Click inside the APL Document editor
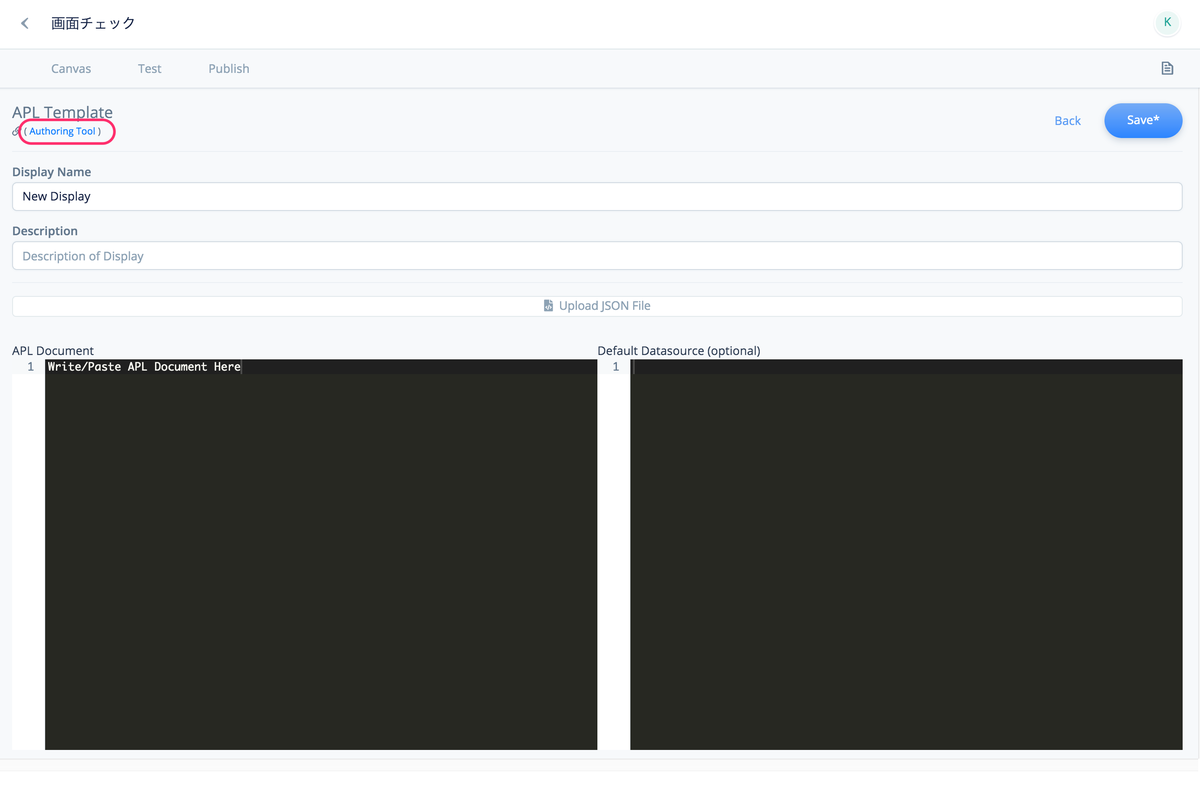Viewport: 1200px width, 789px height. click(320, 555)
